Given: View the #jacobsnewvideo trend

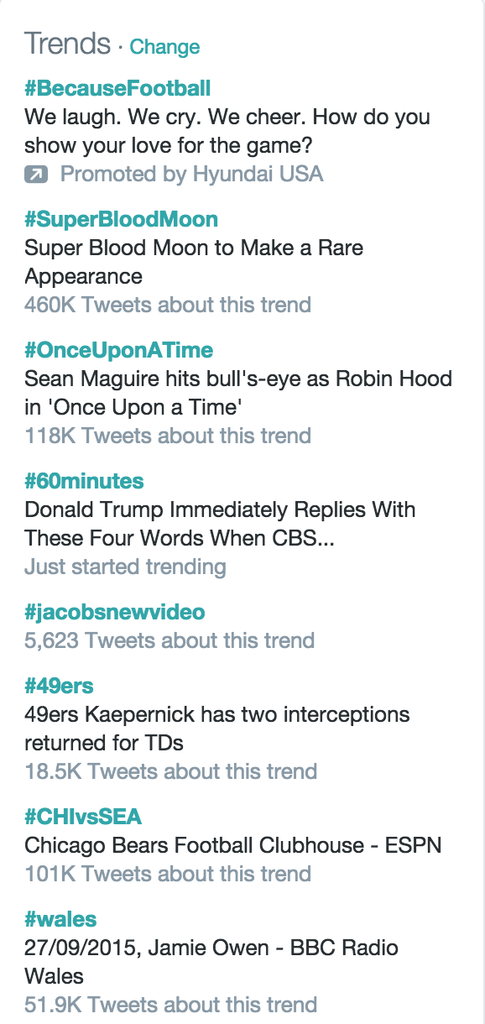Looking at the screenshot, I should pyautogui.click(x=115, y=613).
